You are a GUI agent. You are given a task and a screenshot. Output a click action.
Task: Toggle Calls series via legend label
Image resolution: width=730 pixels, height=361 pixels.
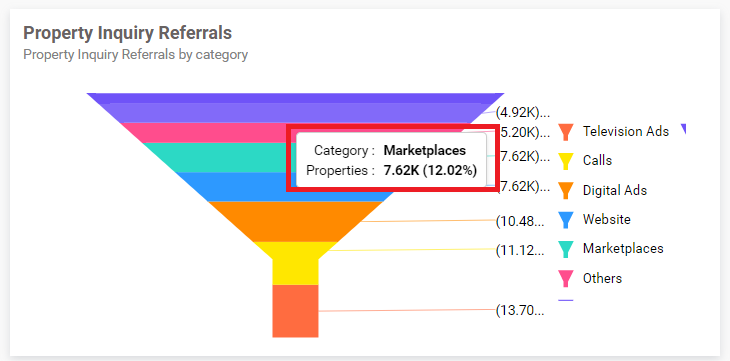(597, 161)
